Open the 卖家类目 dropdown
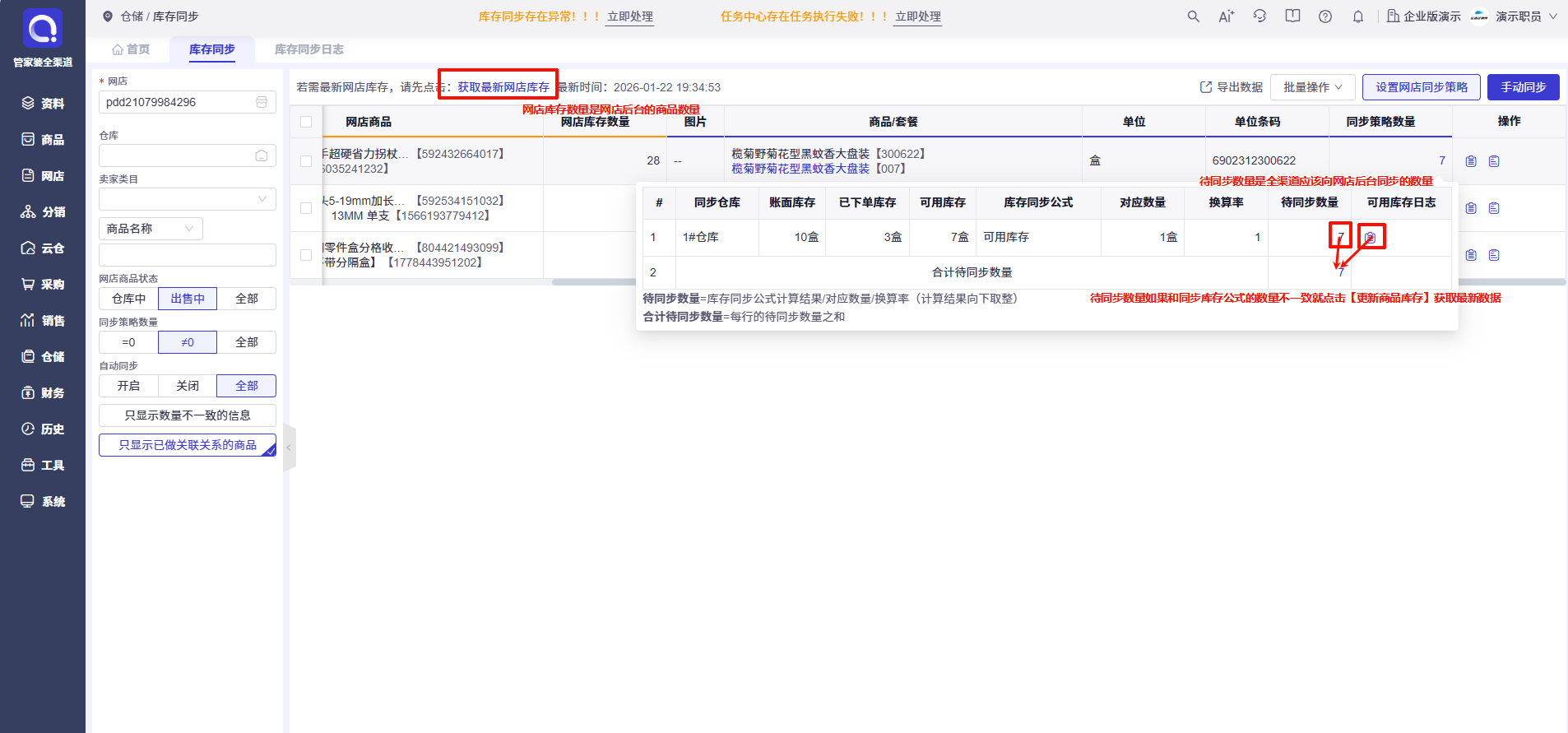The height and width of the screenshot is (733, 1568). 188,199
